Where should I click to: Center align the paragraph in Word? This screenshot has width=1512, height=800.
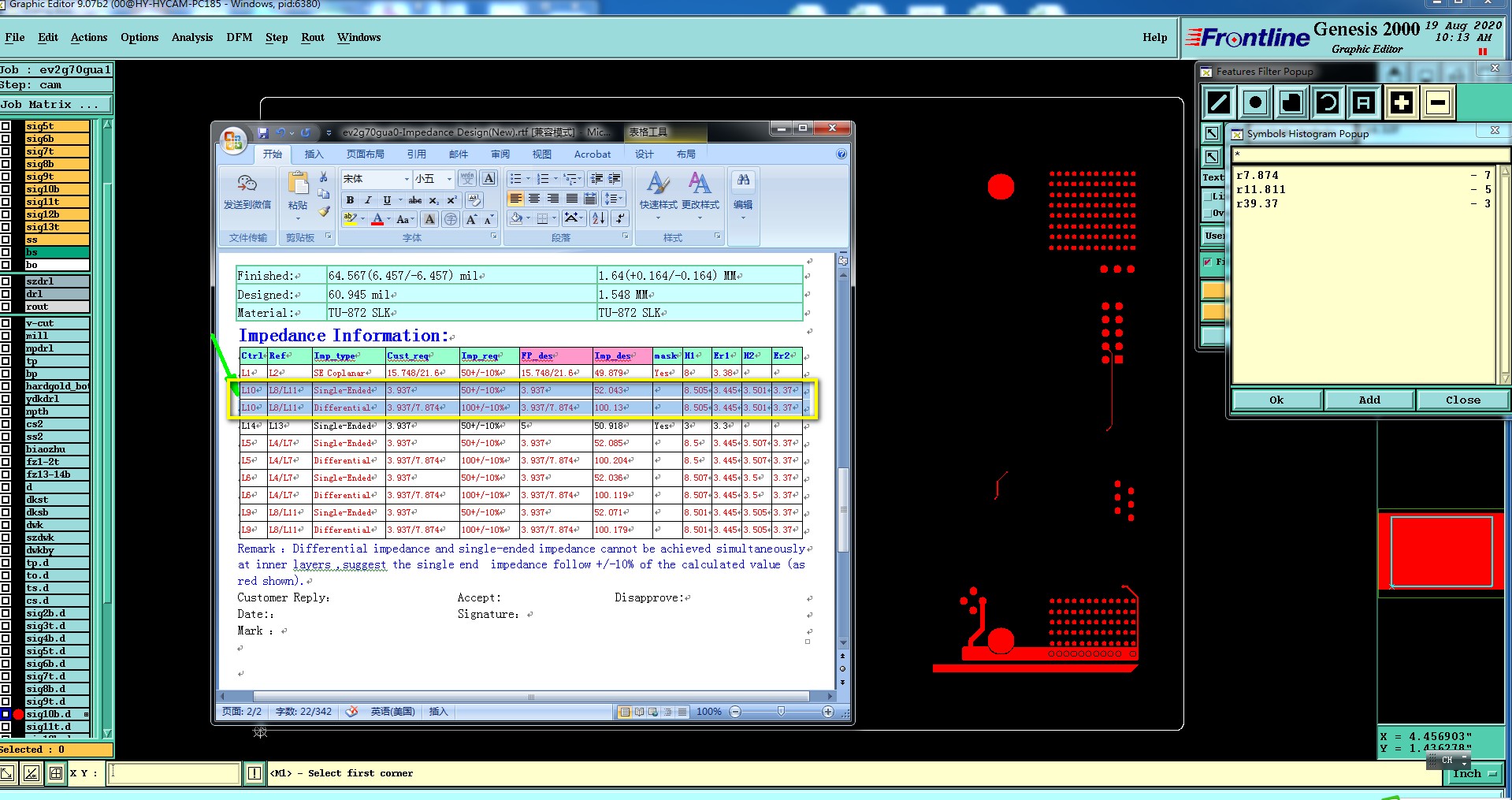pyautogui.click(x=534, y=199)
